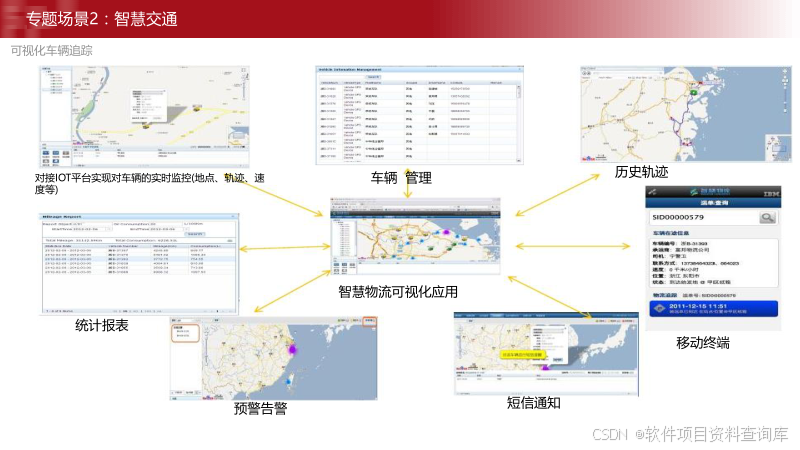Image resolution: width=800 pixels, height=450 pixels.
Task: Click the IOT real-time monitoring description text
Action: pyautogui.click(x=149, y=183)
